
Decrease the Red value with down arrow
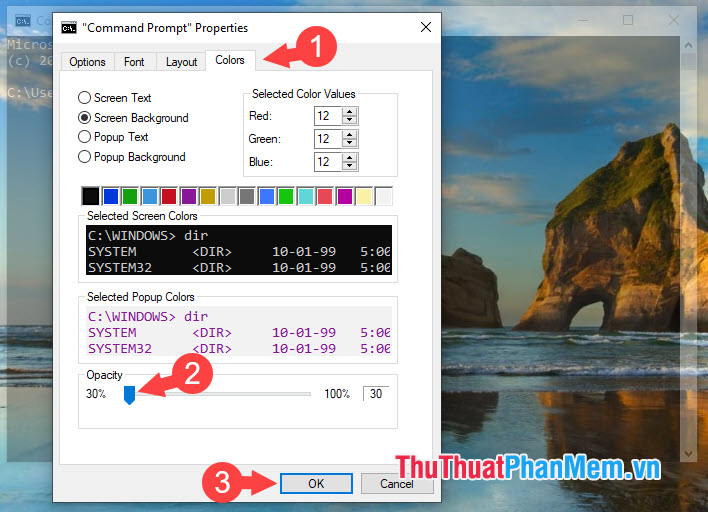click(349, 120)
